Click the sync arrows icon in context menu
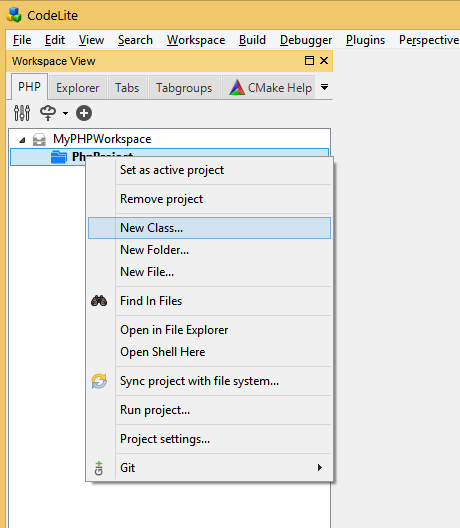This screenshot has width=460, height=528. tap(99, 381)
